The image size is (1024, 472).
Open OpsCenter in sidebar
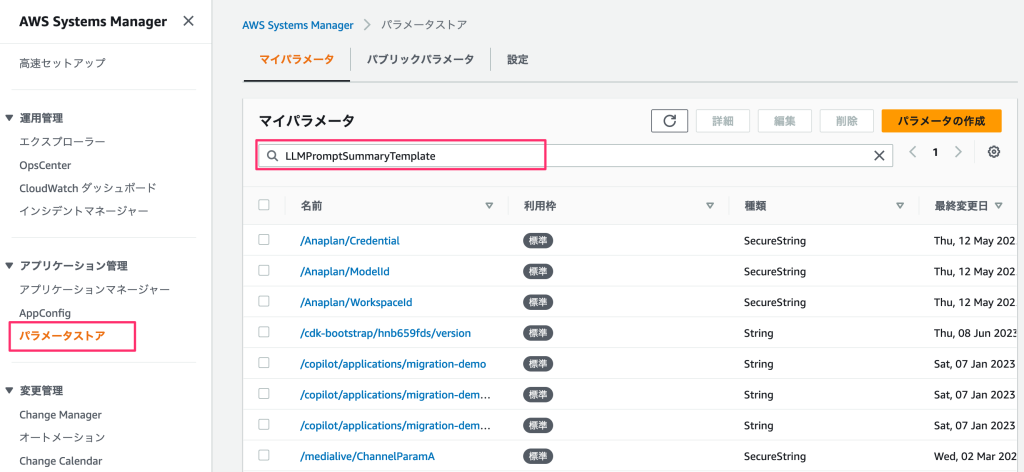click(x=45, y=165)
